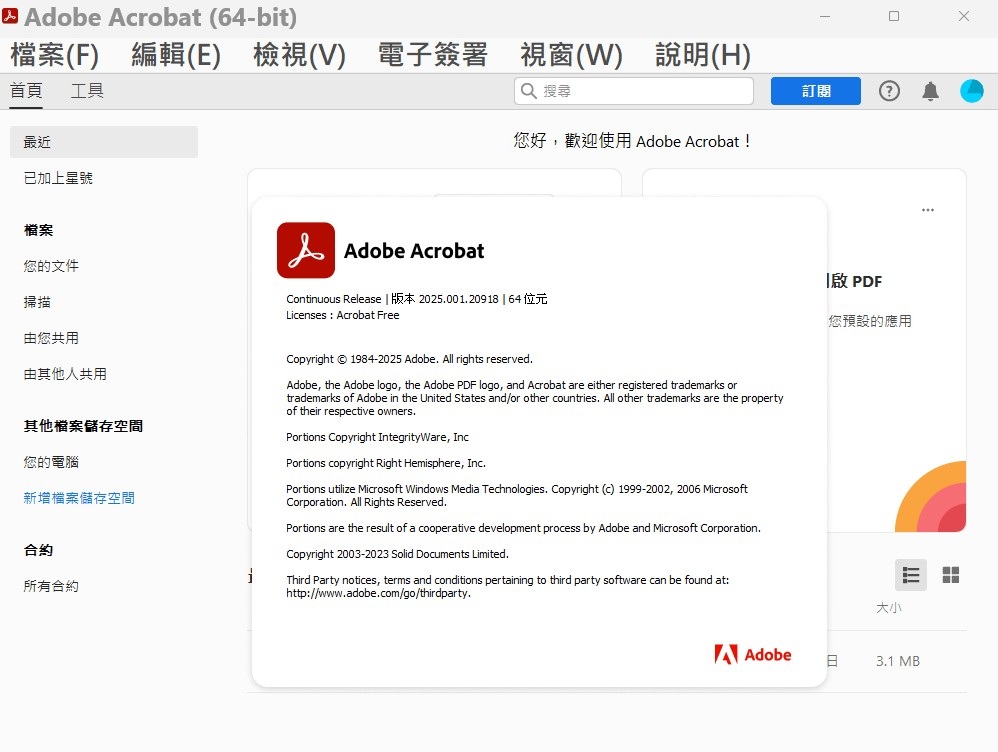This screenshot has height=752, width=998.
Task: Click the help question mark icon
Action: 889,91
